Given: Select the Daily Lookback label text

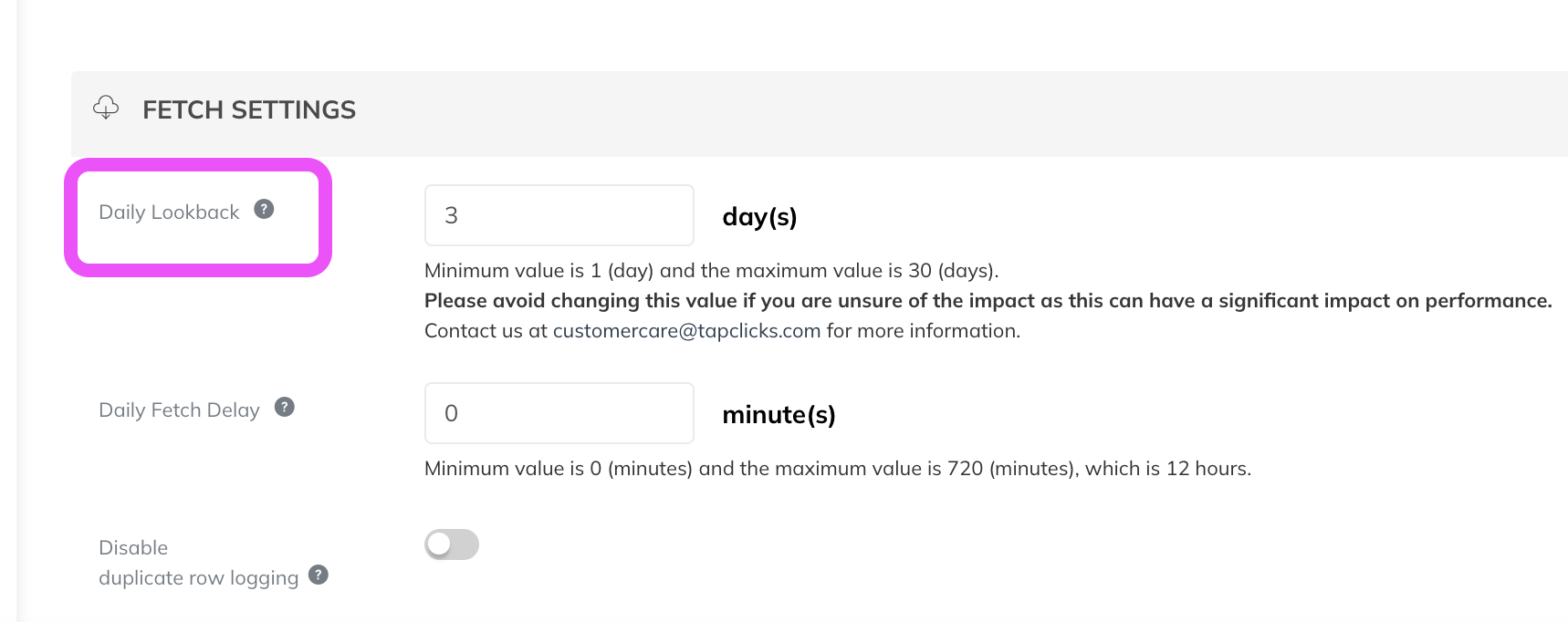Looking at the screenshot, I should (x=169, y=213).
